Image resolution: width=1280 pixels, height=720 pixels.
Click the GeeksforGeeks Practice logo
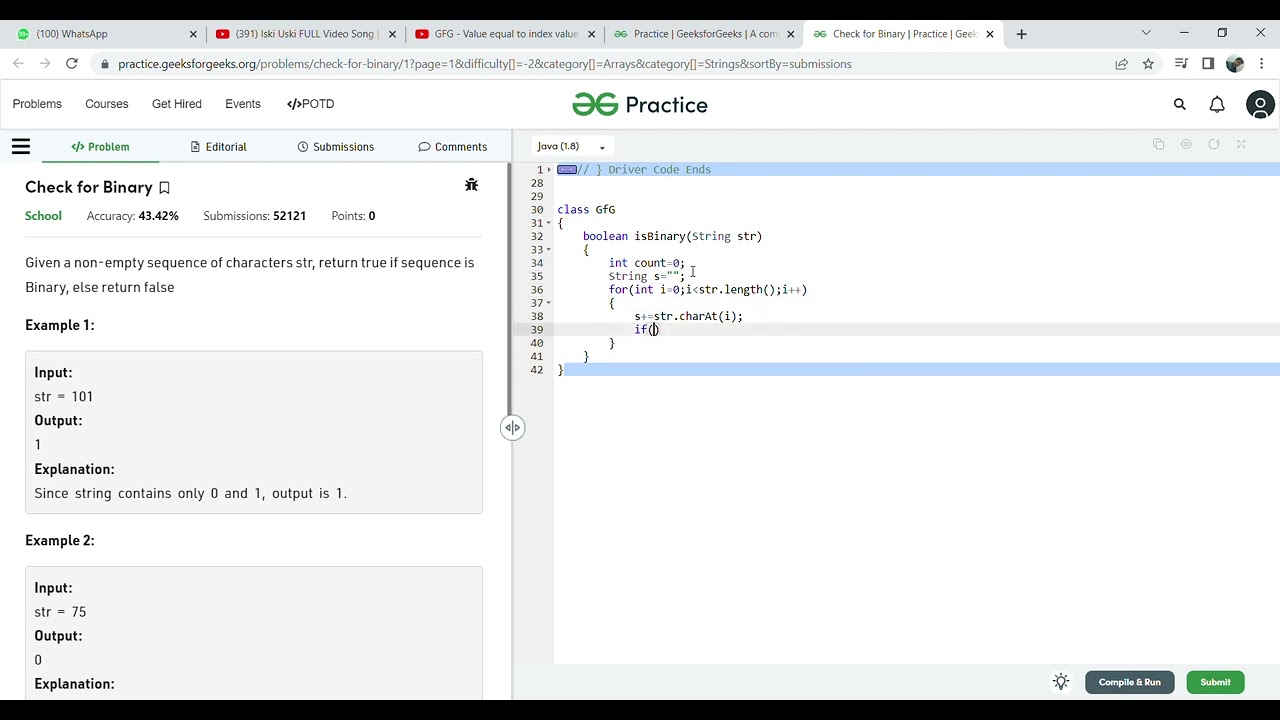coord(640,104)
